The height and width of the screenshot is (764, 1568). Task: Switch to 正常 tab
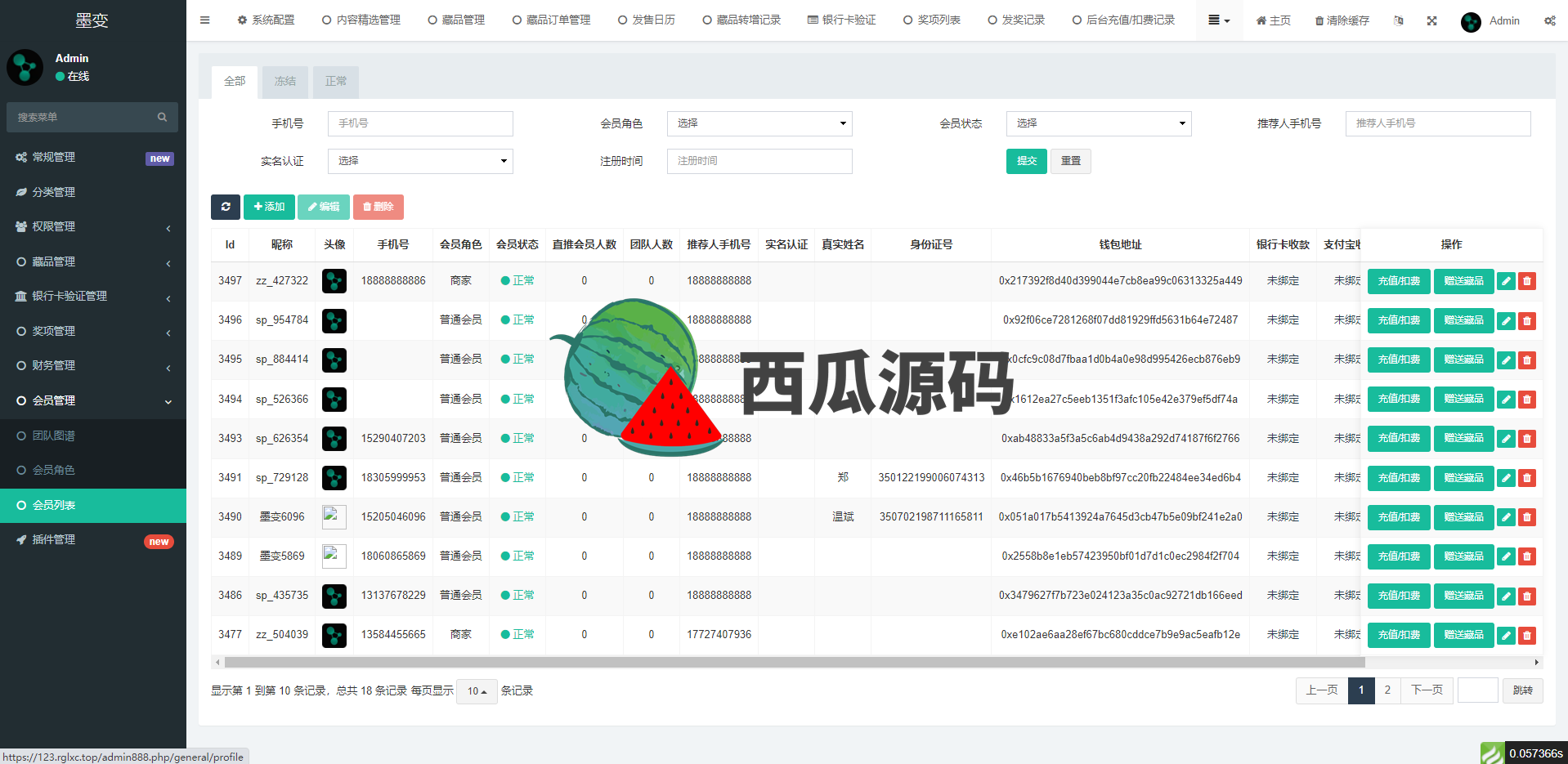coord(336,82)
